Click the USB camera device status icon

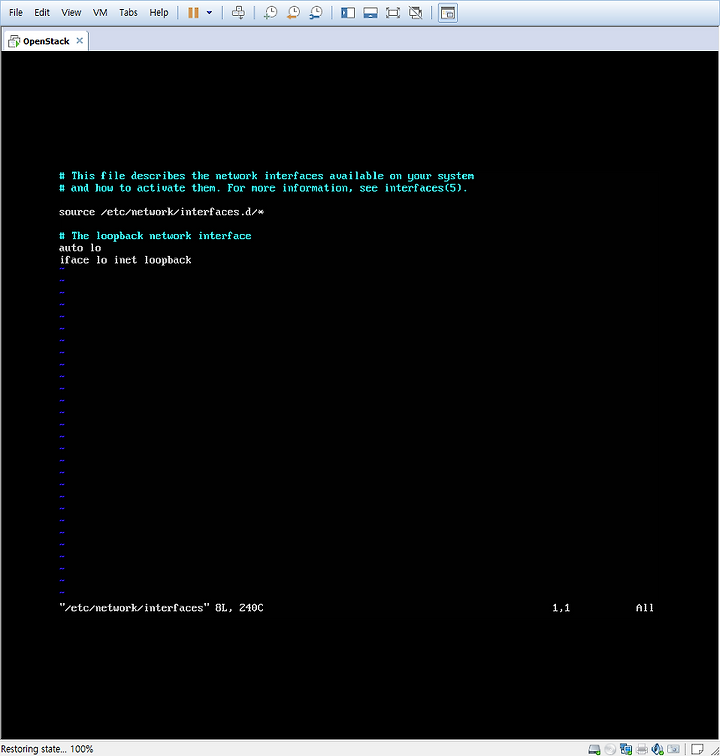(x=673, y=749)
